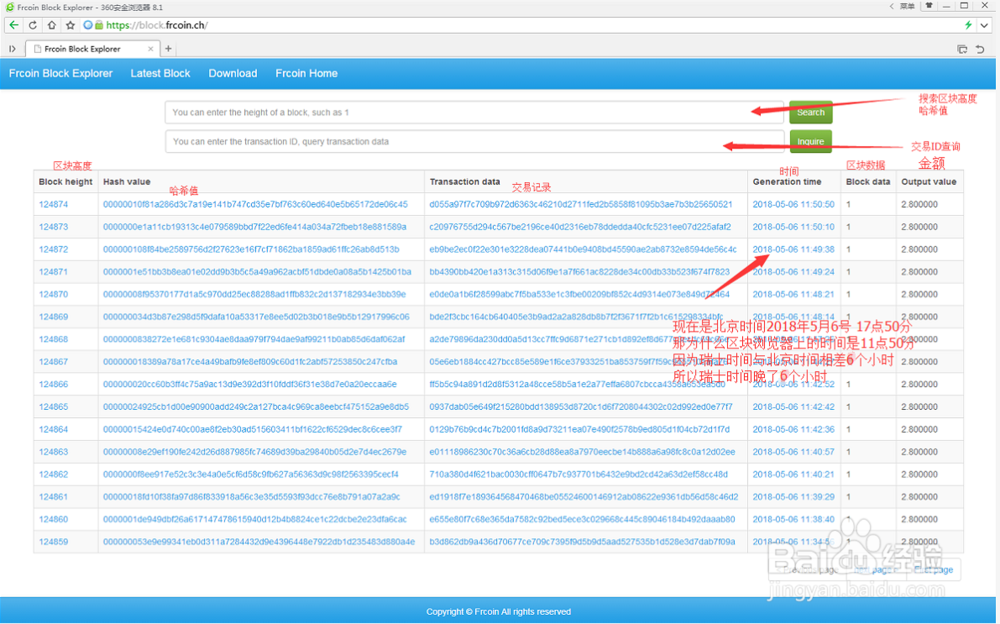Open the Latest Block menu item
The width and height of the screenshot is (1000, 624).
tap(160, 73)
